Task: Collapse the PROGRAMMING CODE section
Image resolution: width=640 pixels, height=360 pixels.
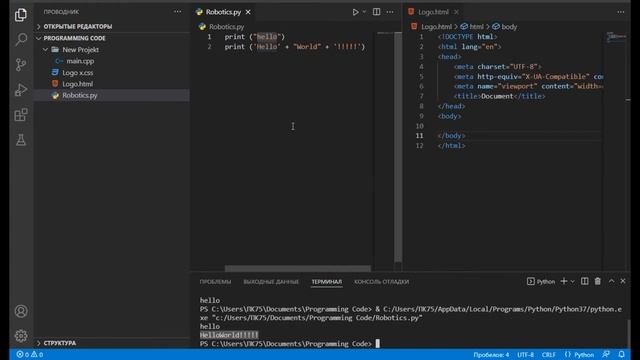Action: (74, 38)
